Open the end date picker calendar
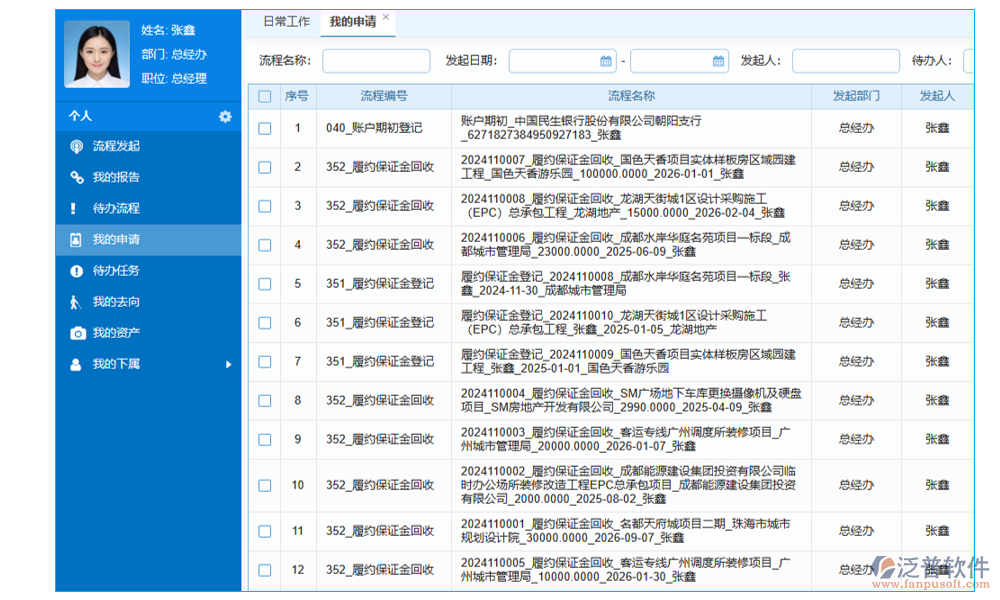This screenshot has height=600, width=1000. pyautogui.click(x=718, y=61)
